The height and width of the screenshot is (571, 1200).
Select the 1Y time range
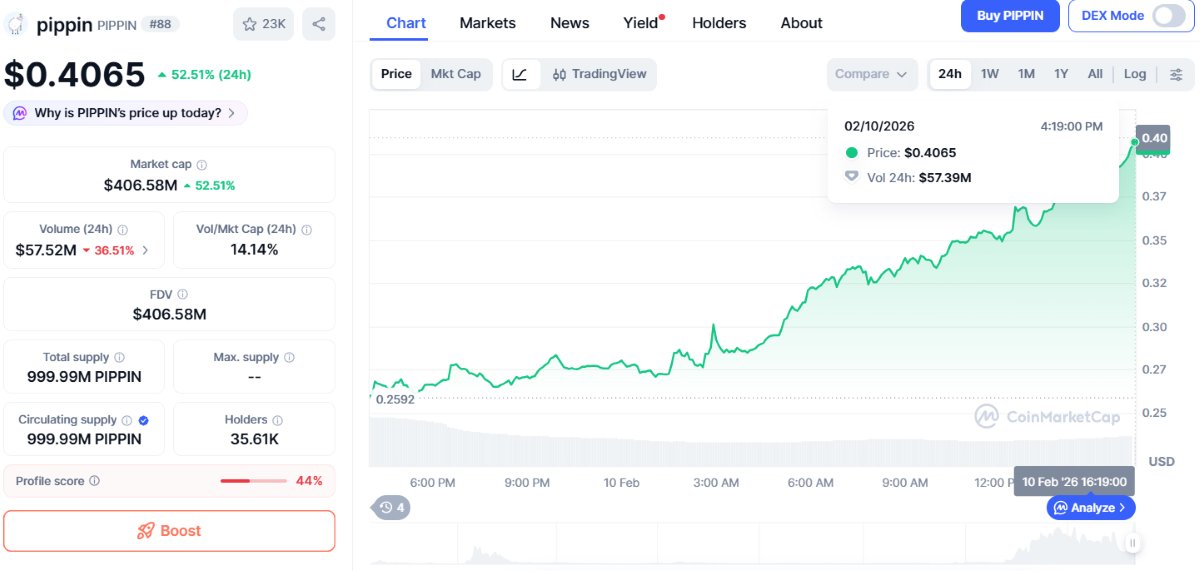pyautogui.click(x=1061, y=74)
